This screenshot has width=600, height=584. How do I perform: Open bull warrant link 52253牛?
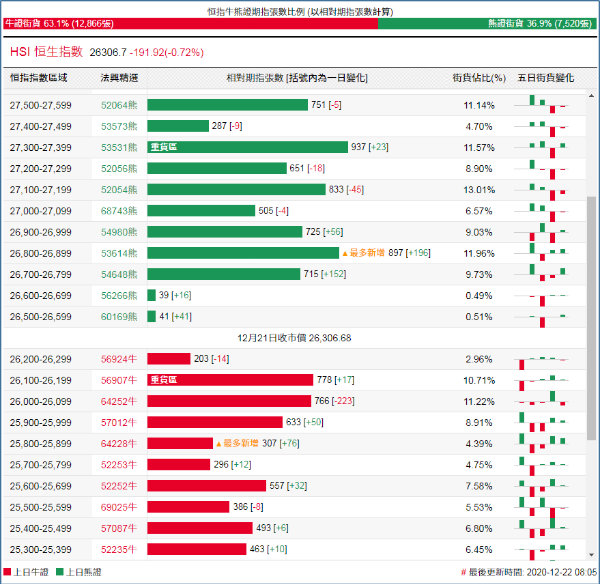tap(119, 465)
